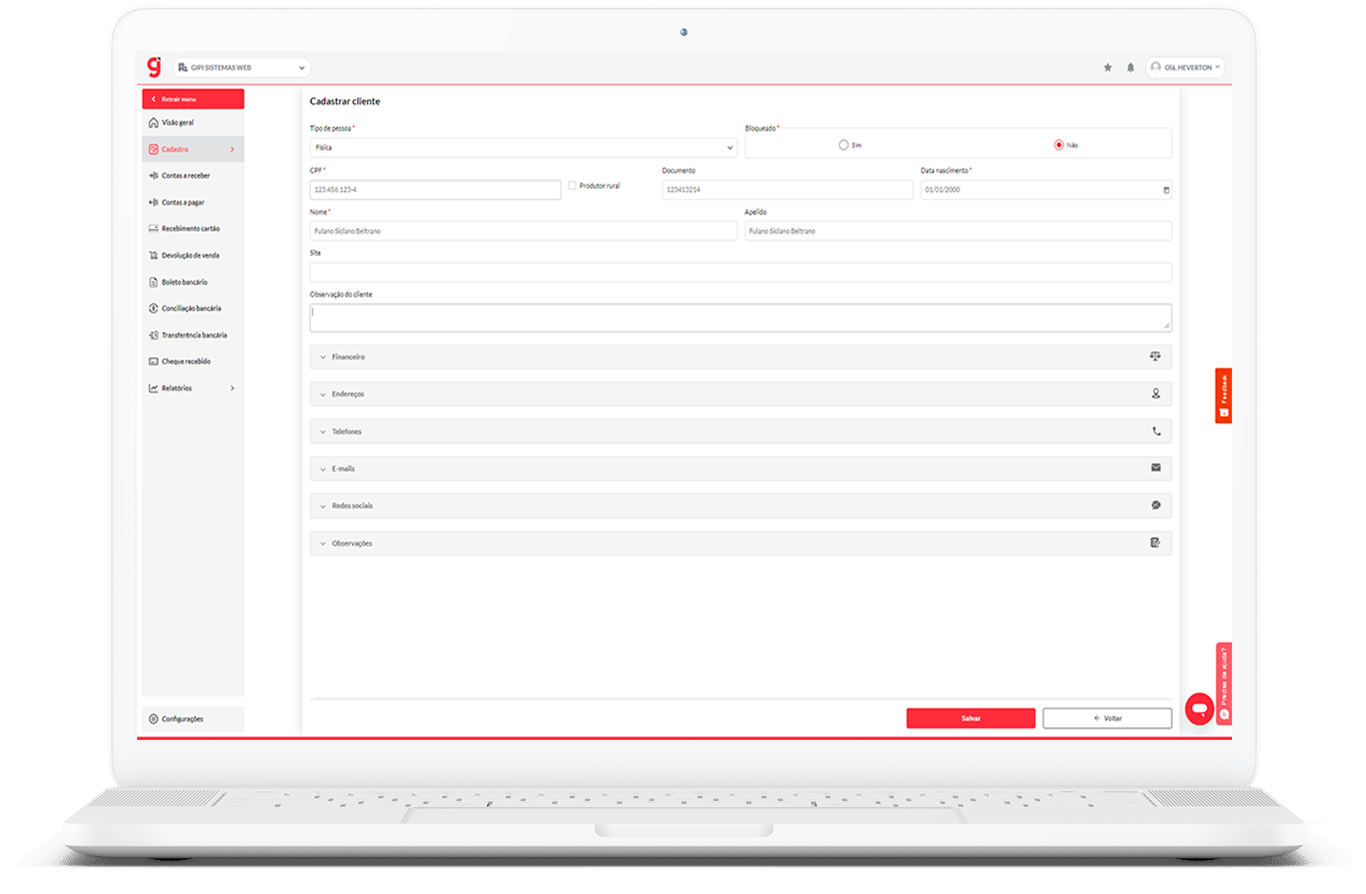Expand the Endereços section
This screenshot has width=1366, height=894.
click(x=740, y=394)
